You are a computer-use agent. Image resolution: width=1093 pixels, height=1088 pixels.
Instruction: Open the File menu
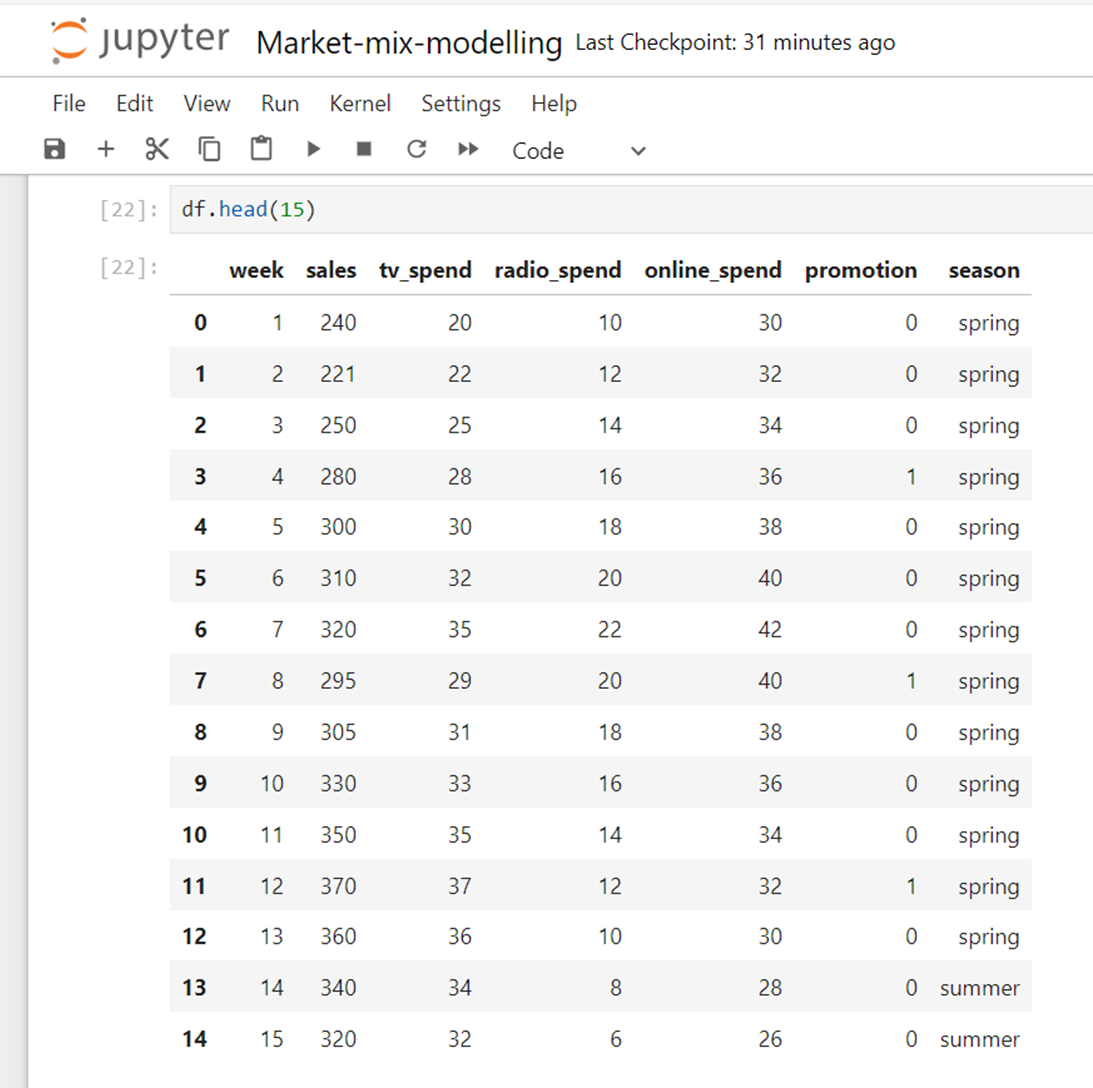[67, 103]
